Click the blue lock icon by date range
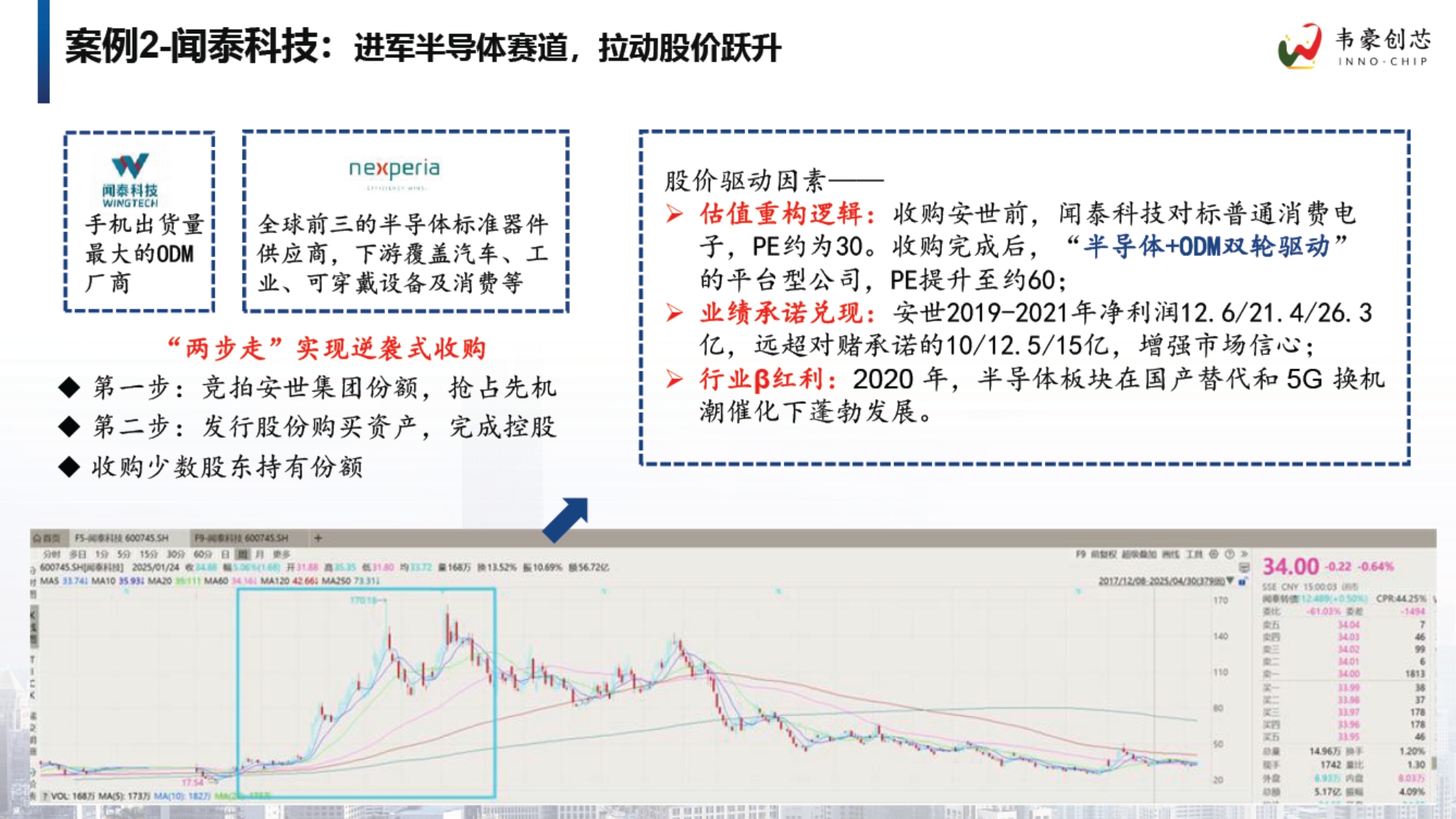 point(1242,581)
